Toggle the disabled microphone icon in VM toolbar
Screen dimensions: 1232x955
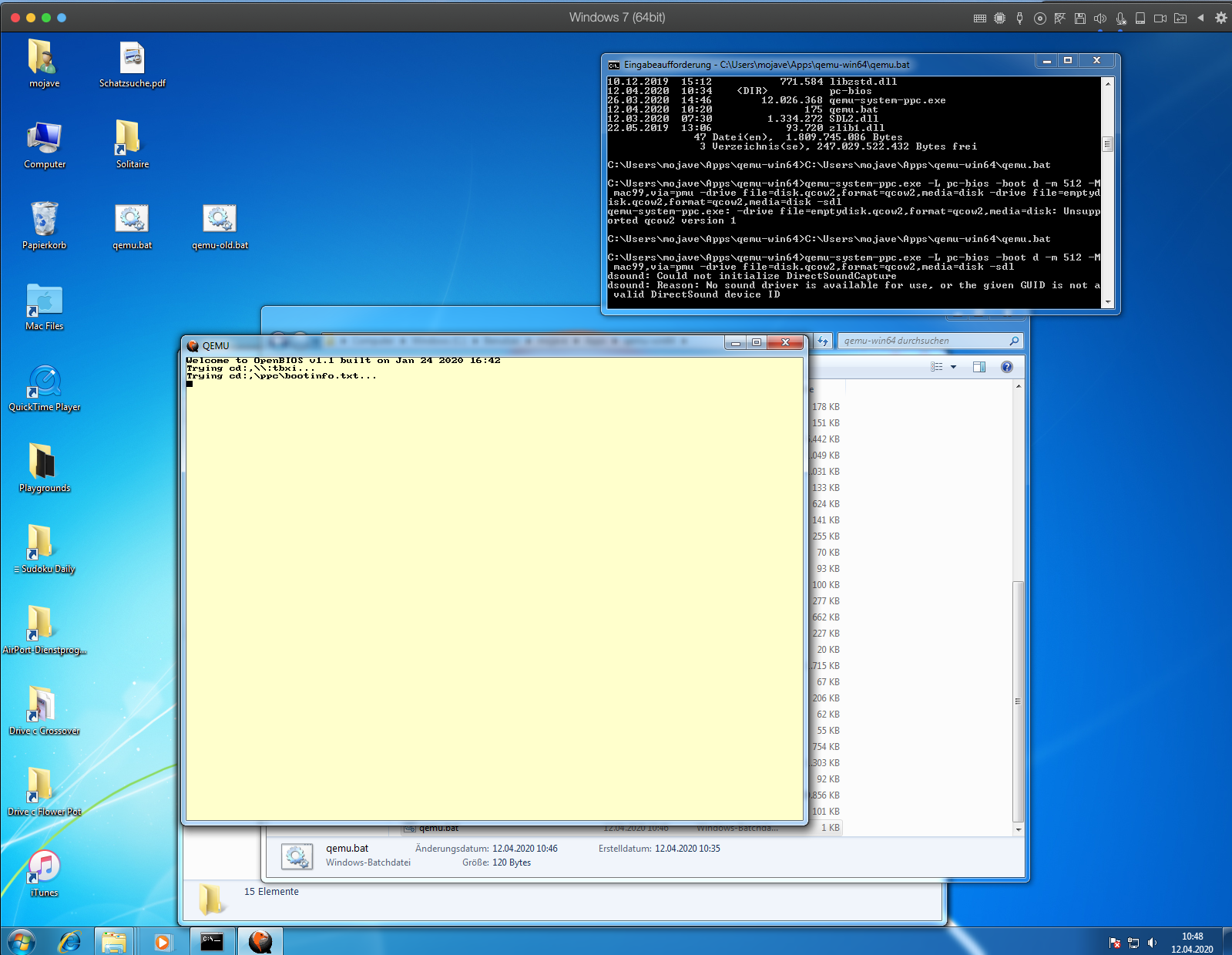tap(1120, 18)
